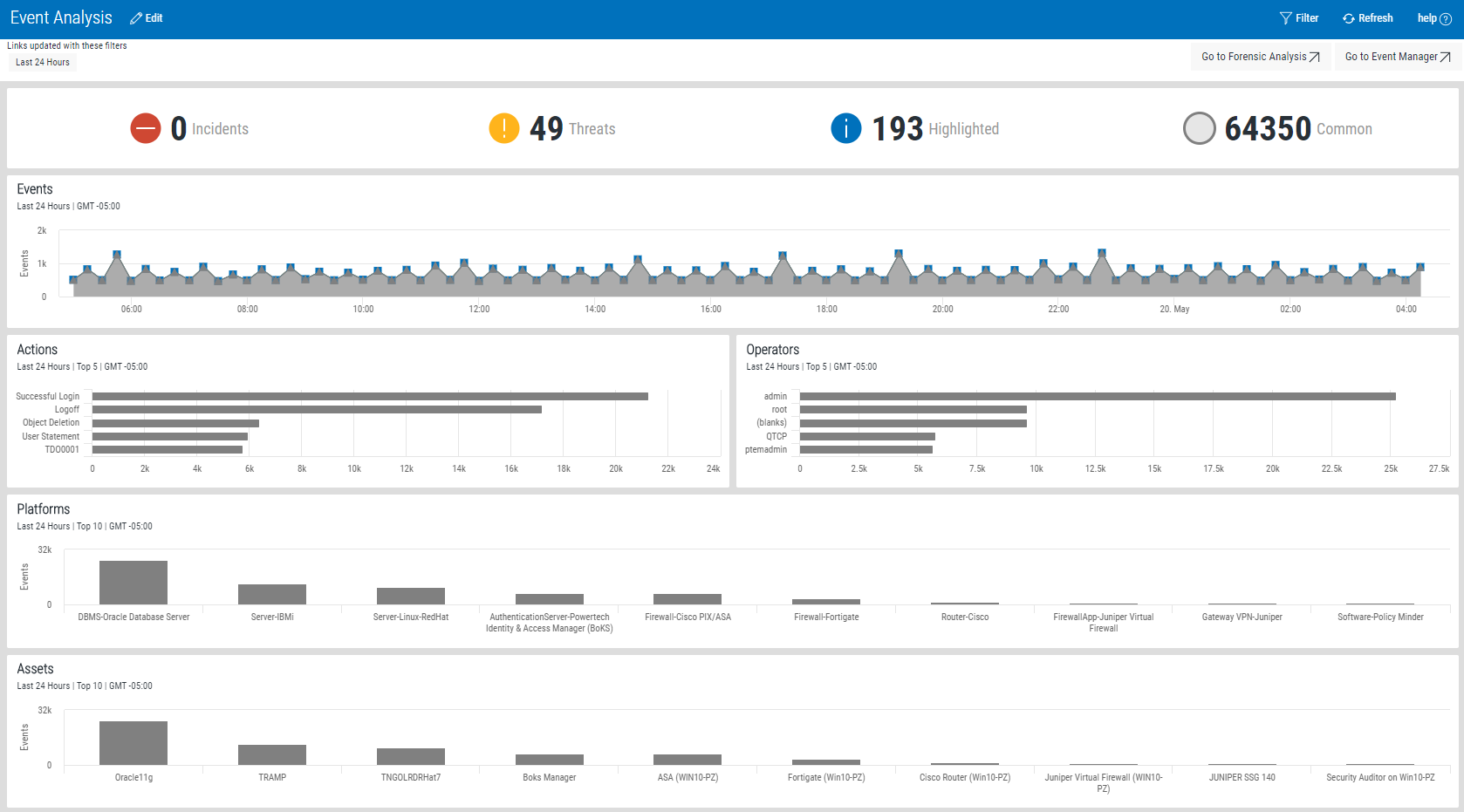Image resolution: width=1464 pixels, height=812 pixels.
Task: Click the yellow Threats warning icon
Action: point(503,128)
